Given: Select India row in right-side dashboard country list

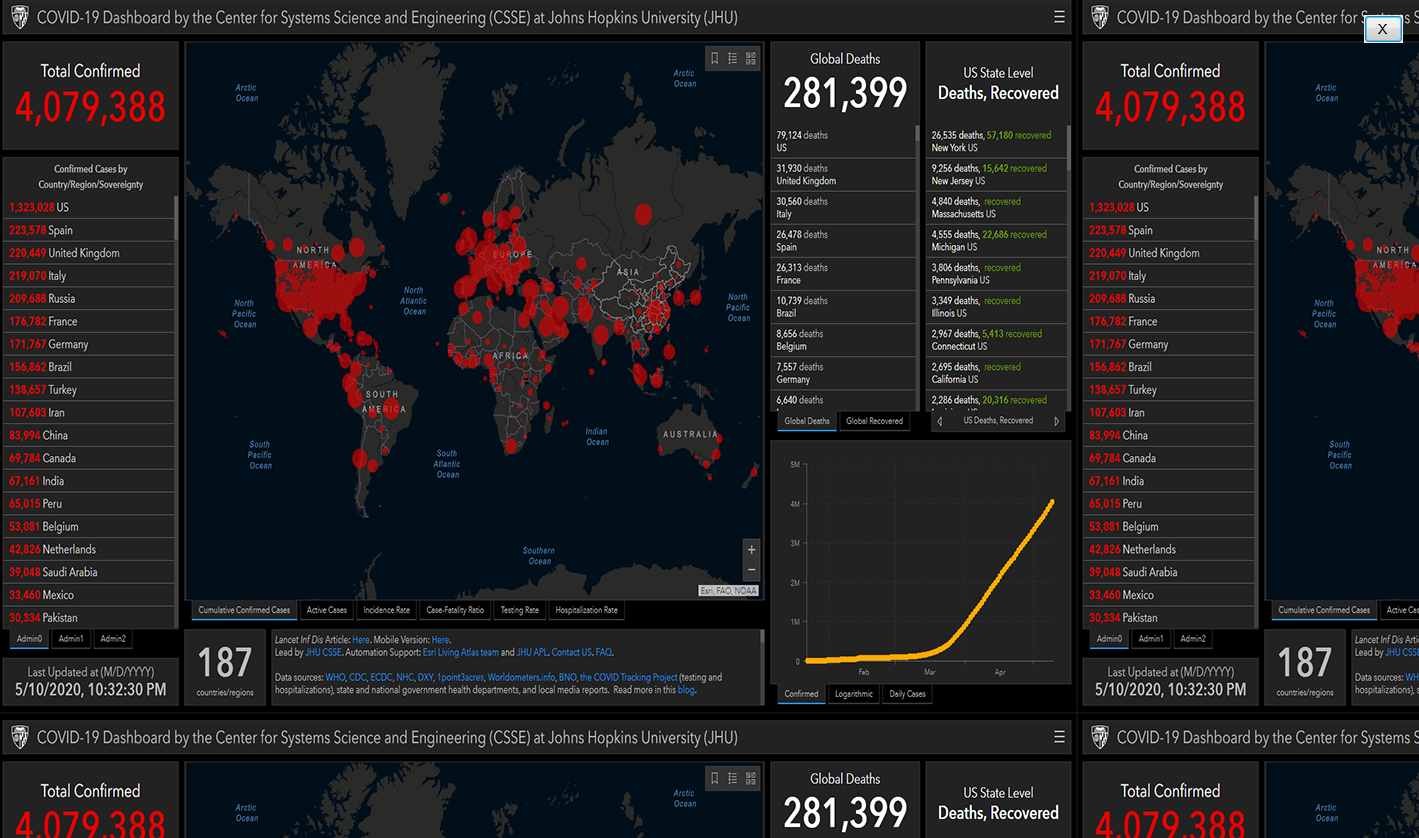Looking at the screenshot, I should click(x=1170, y=481).
